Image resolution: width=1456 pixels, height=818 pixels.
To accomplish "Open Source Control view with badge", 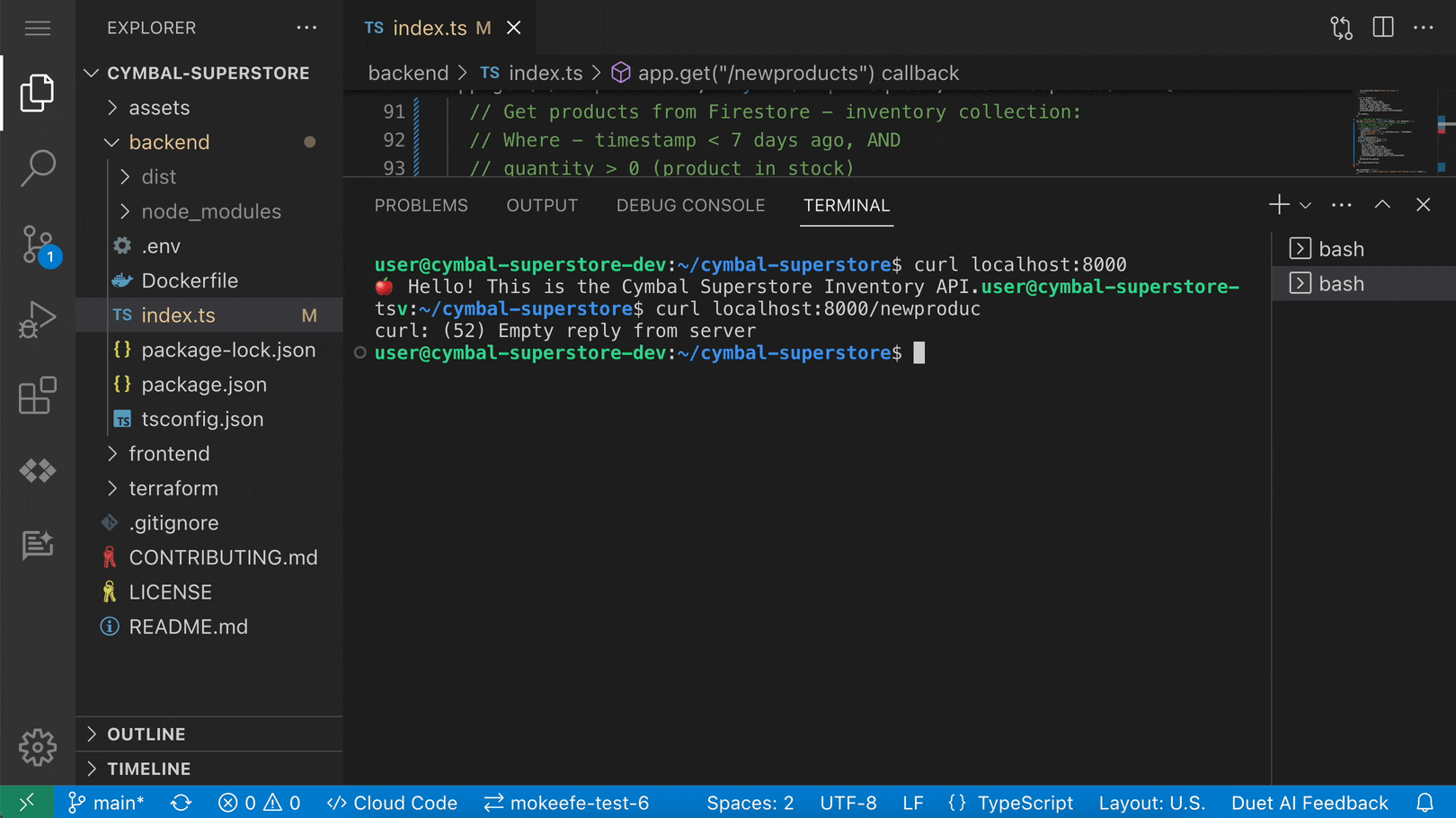I will tap(38, 245).
